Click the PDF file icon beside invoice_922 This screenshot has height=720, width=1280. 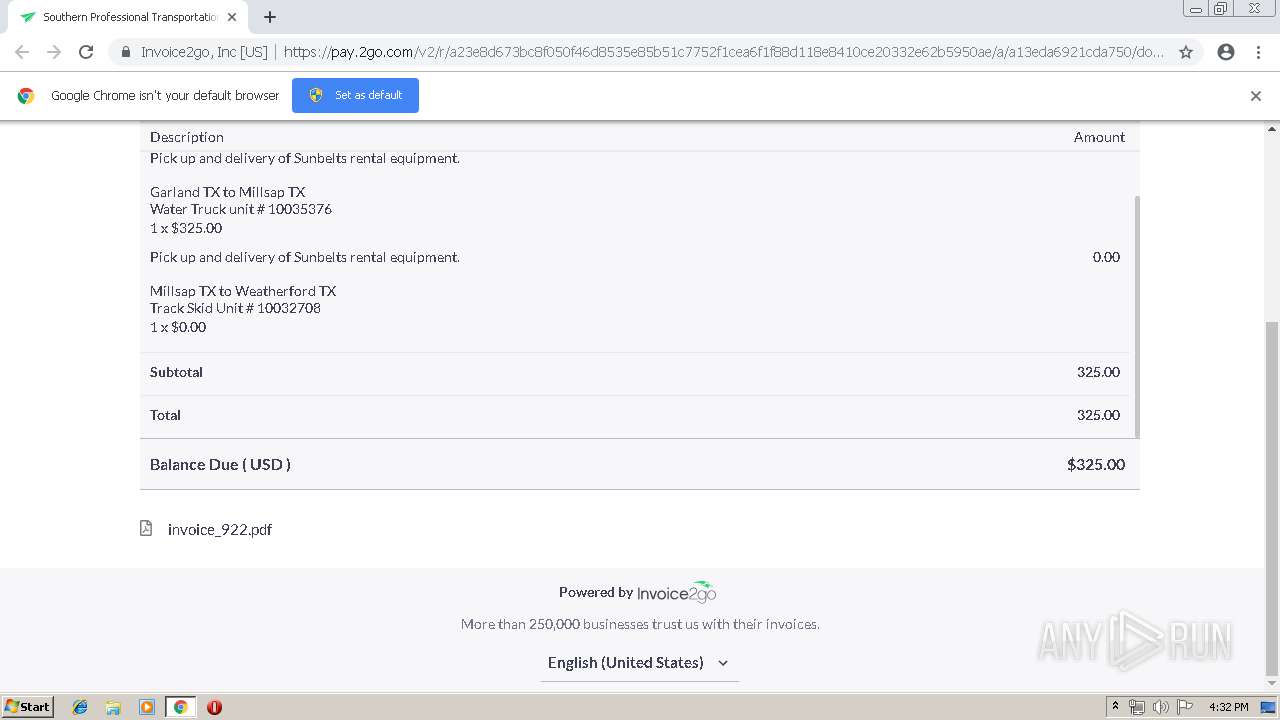pos(146,528)
